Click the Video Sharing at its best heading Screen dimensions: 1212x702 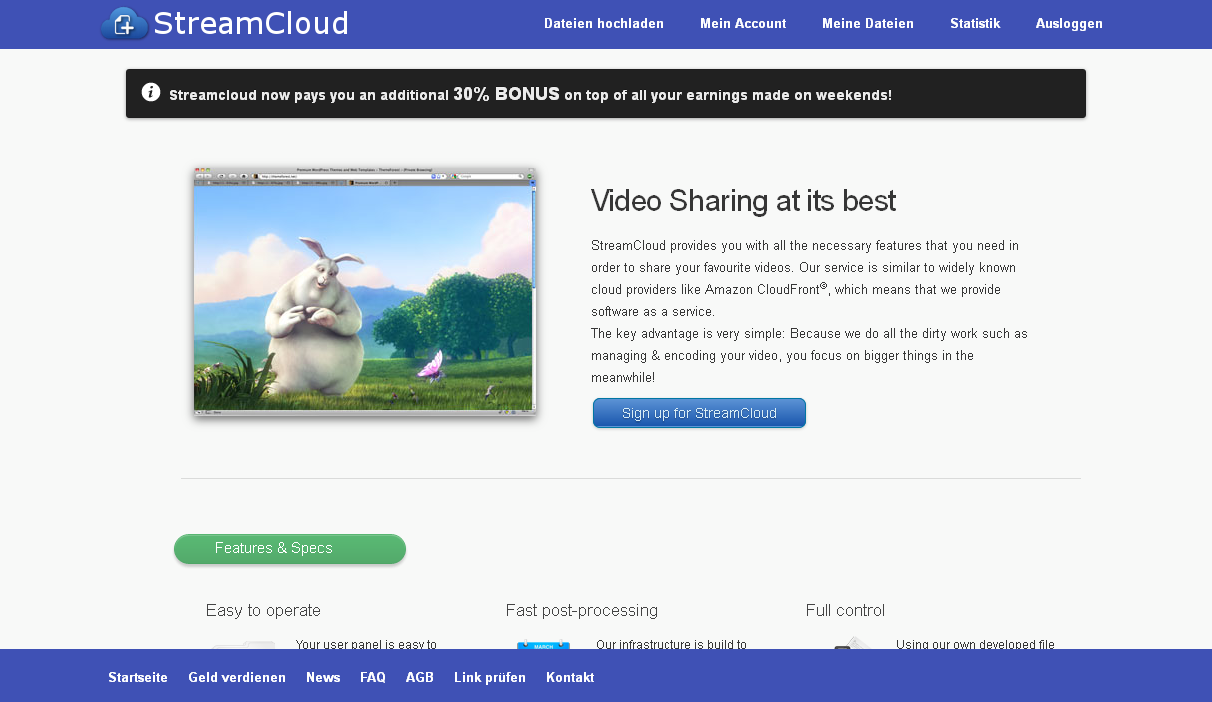(x=743, y=201)
